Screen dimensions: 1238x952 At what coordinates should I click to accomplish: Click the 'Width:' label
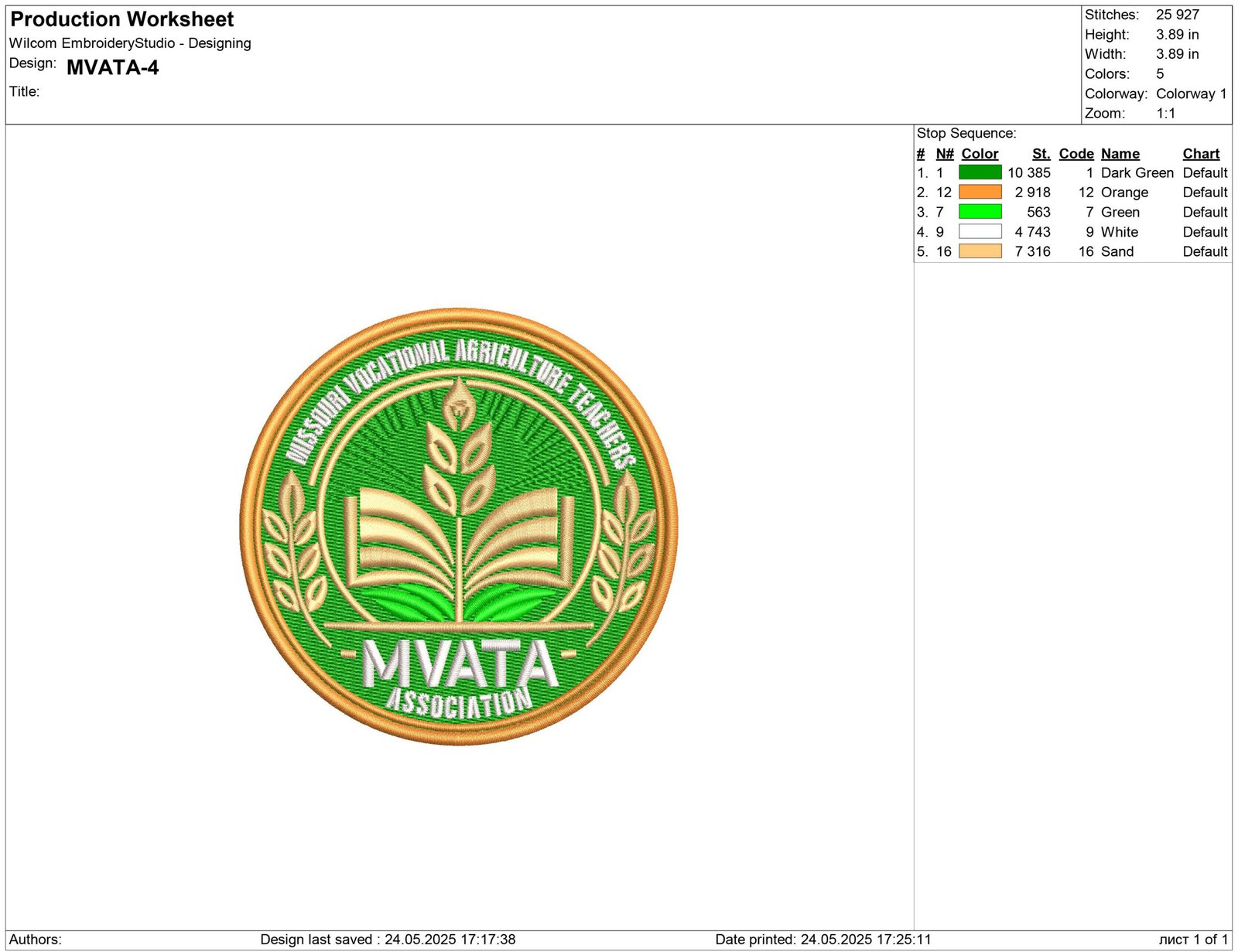(1106, 54)
